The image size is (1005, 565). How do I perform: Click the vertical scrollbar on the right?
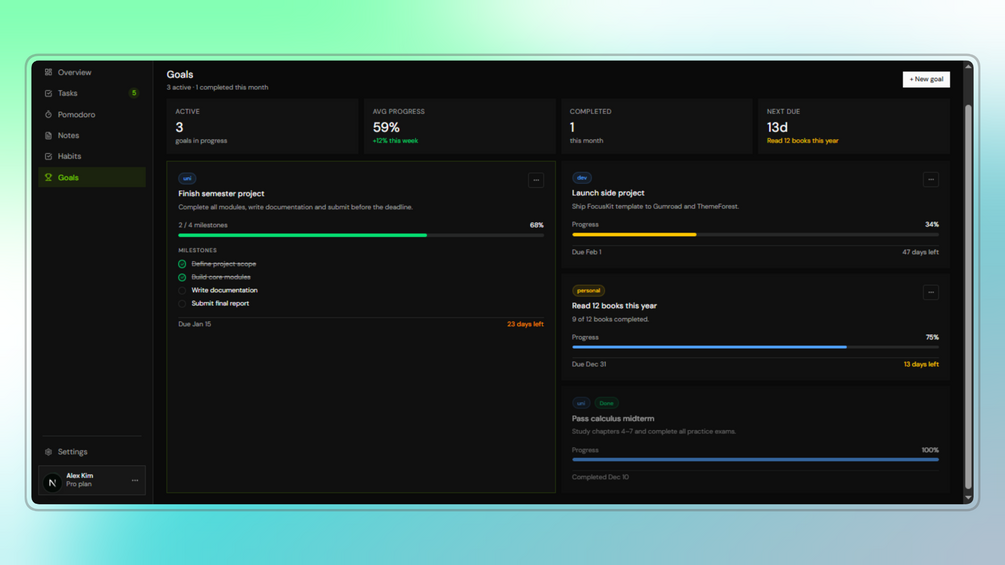pyautogui.click(x=968, y=295)
